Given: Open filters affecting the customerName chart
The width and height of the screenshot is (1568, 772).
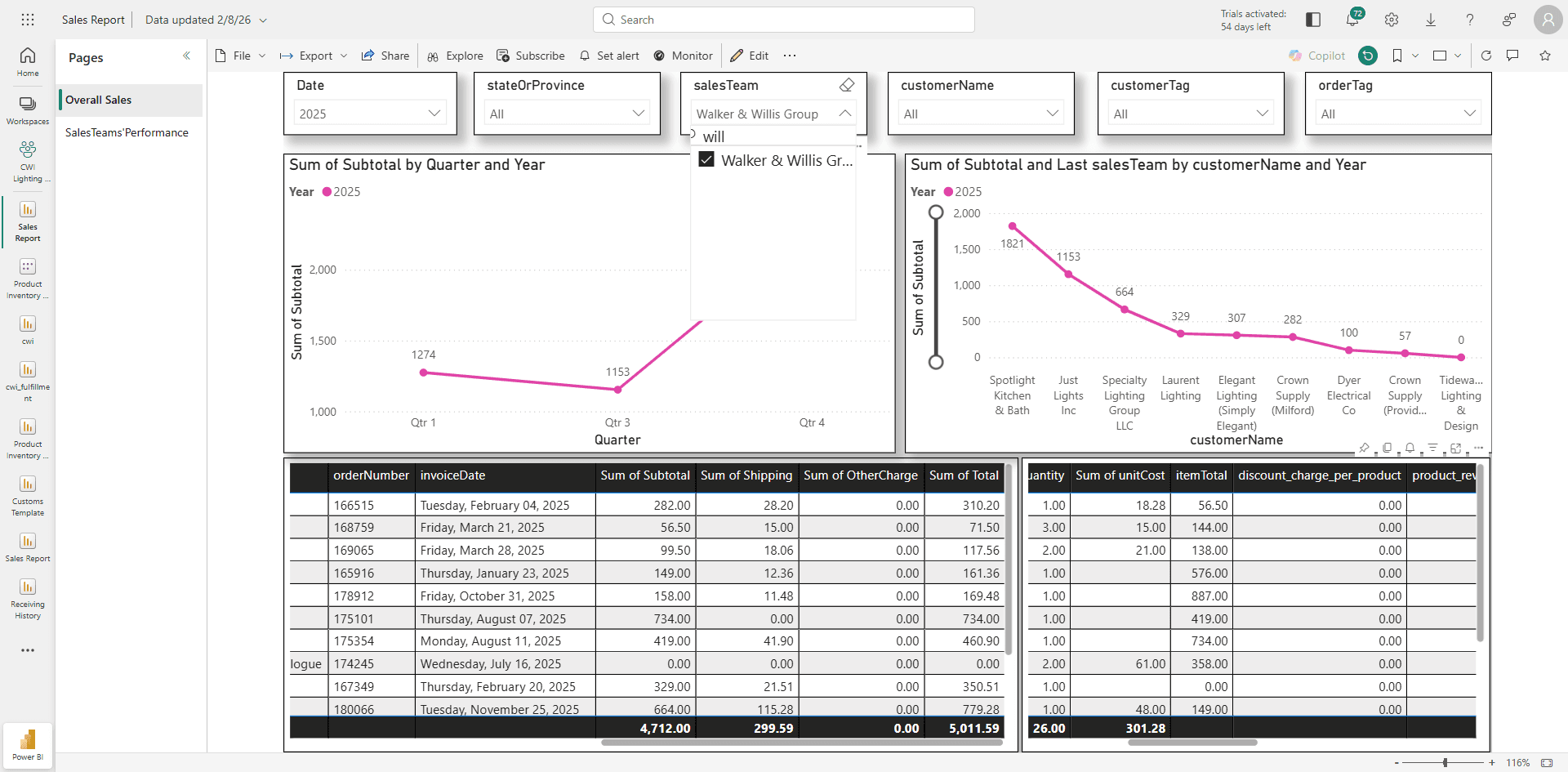Looking at the screenshot, I should 1432,448.
